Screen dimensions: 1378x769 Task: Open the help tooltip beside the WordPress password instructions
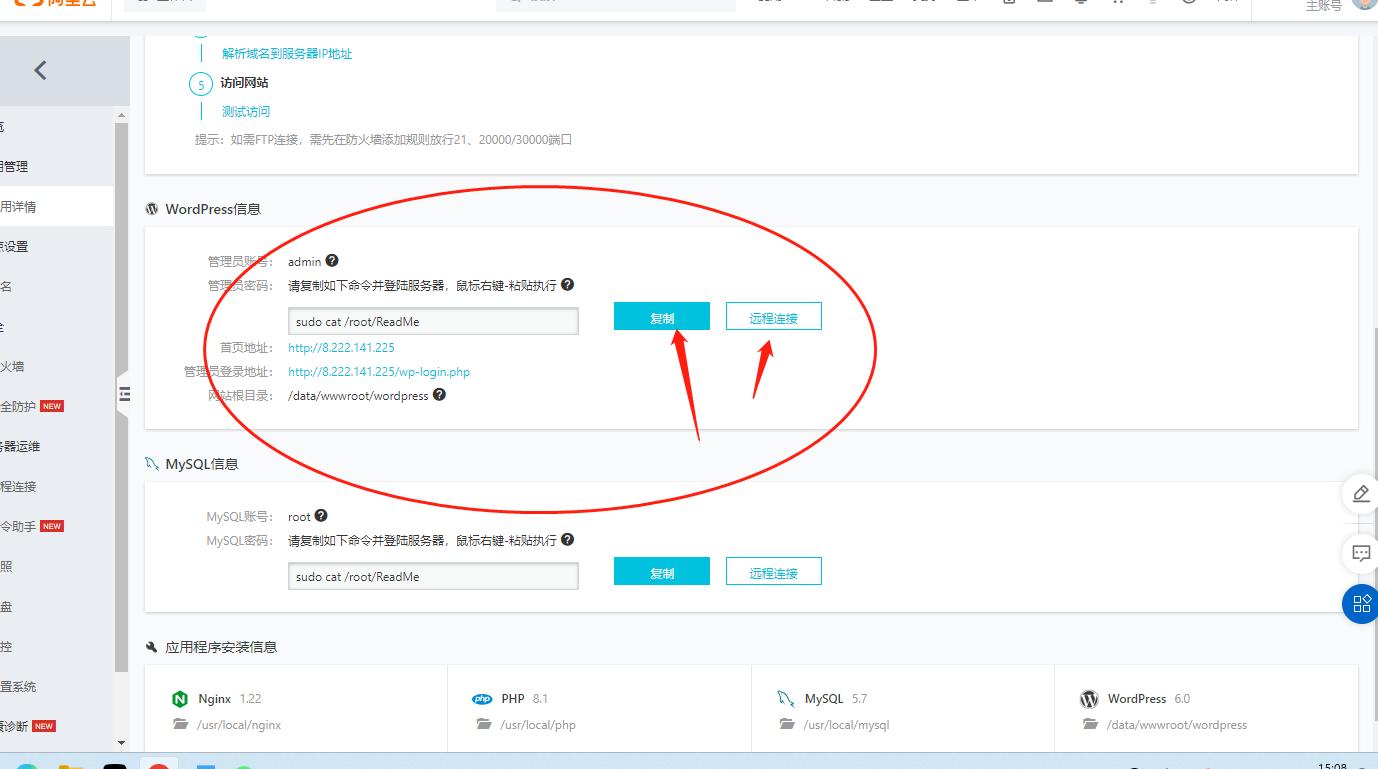(567, 285)
